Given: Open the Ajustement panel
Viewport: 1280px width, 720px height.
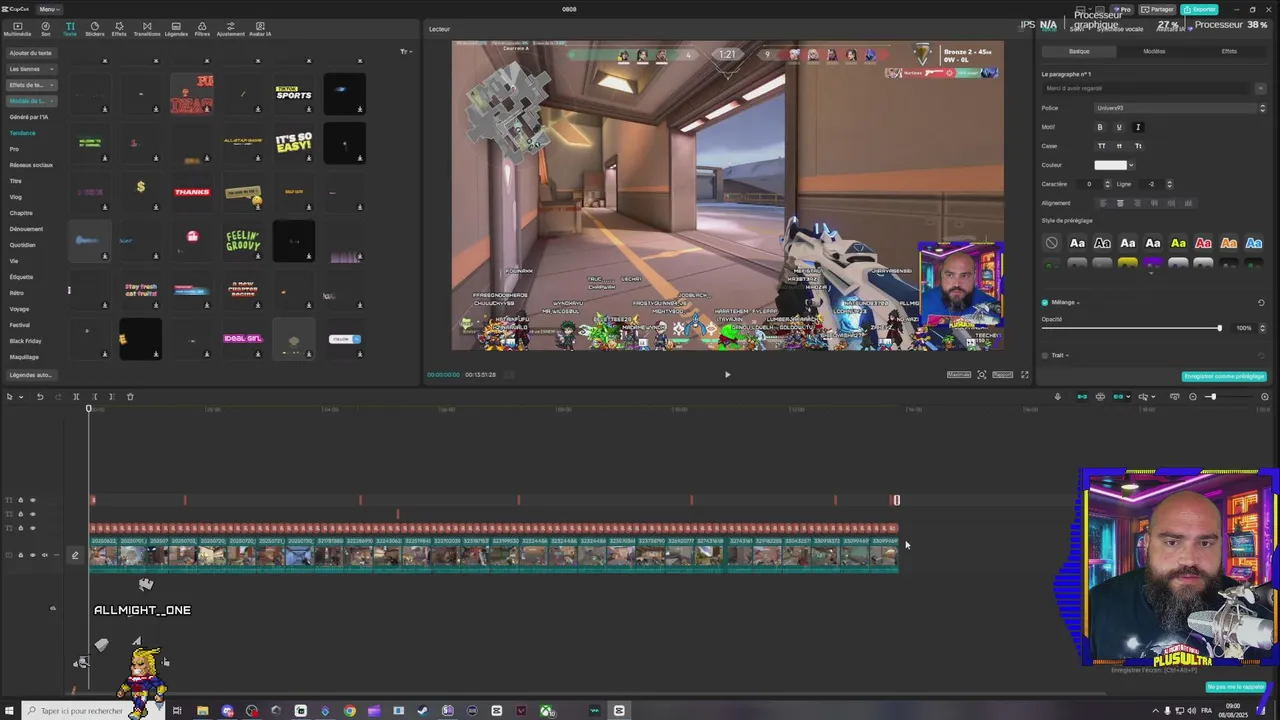Looking at the screenshot, I should [x=230, y=29].
